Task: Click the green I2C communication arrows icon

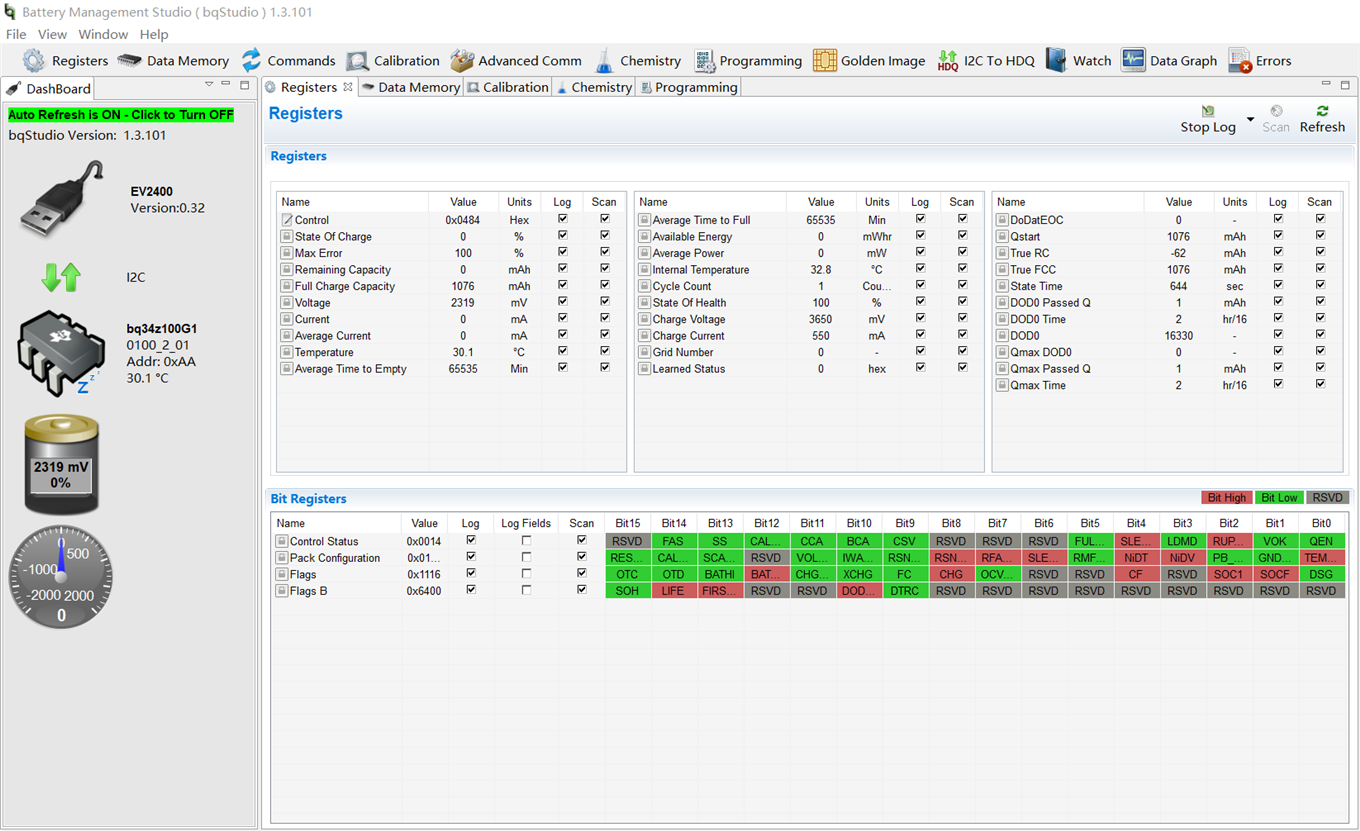Action: pyautogui.click(x=61, y=277)
